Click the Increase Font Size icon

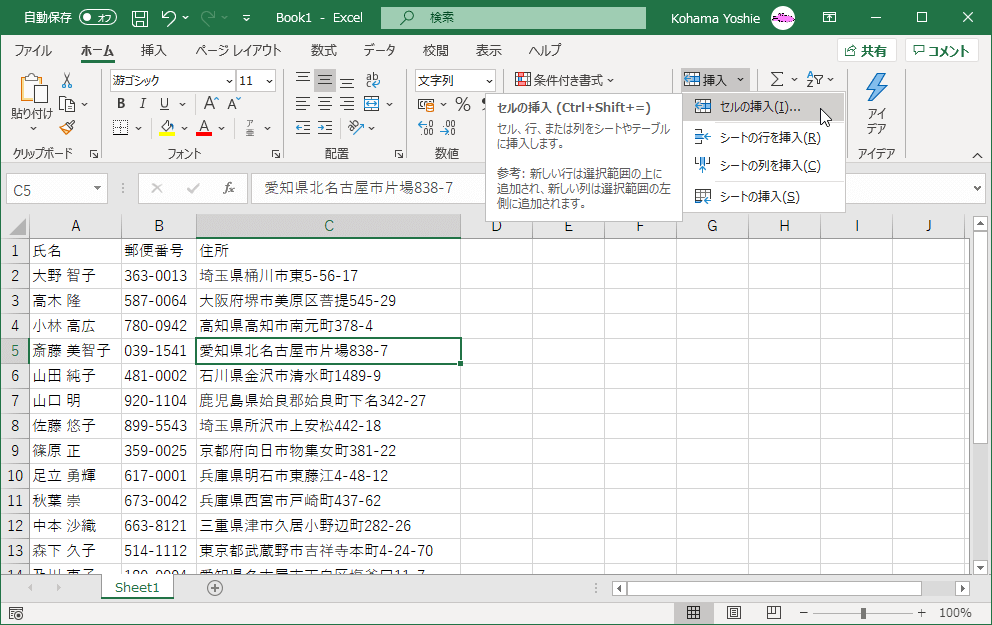211,102
